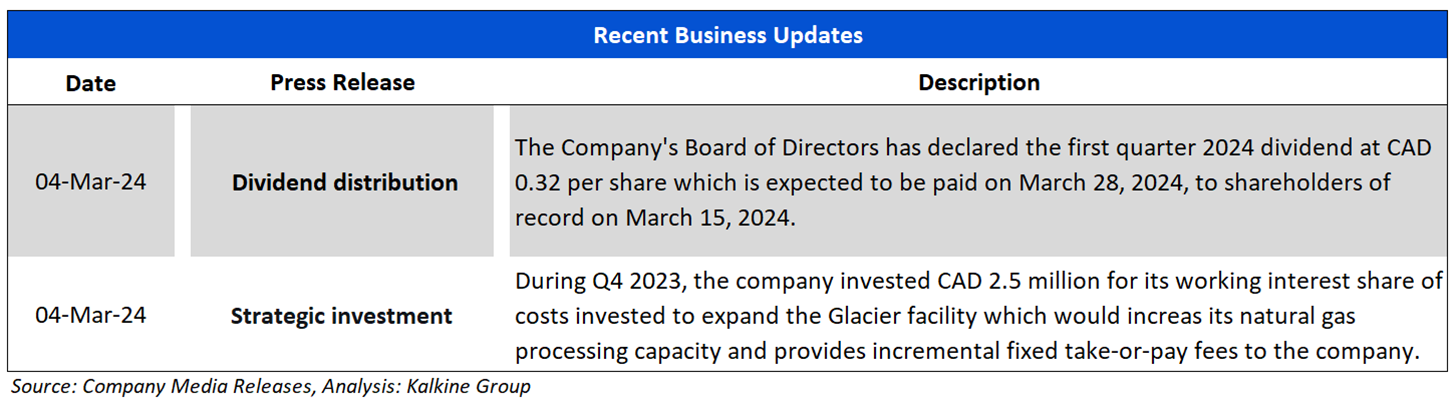1454x408 pixels.
Task: Select the Strategic investment cell
Action: point(342,316)
